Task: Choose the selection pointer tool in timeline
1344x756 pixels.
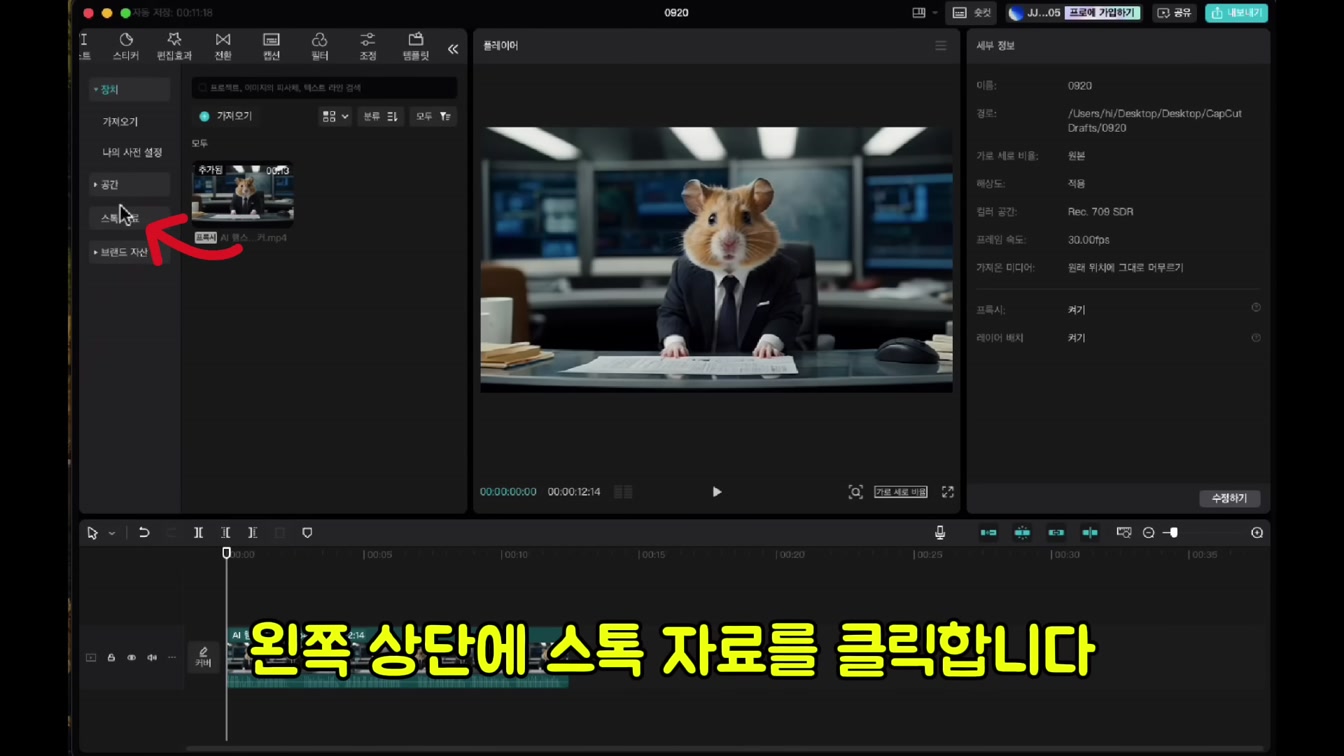Action: (x=92, y=534)
